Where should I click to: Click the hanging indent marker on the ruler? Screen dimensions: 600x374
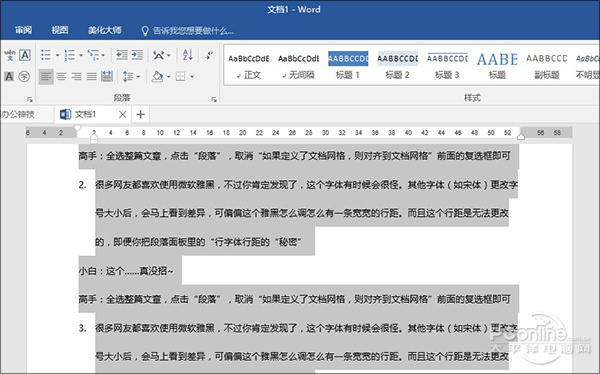(94, 137)
